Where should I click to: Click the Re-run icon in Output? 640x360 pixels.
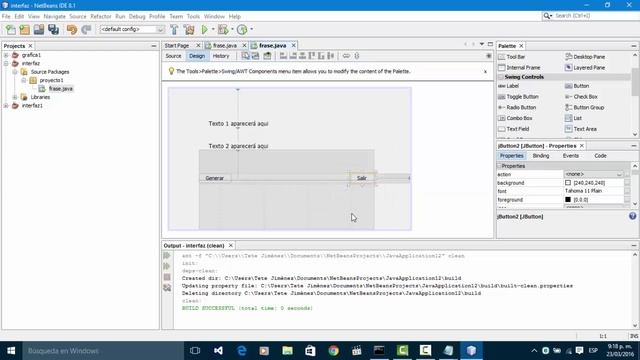[167, 256]
